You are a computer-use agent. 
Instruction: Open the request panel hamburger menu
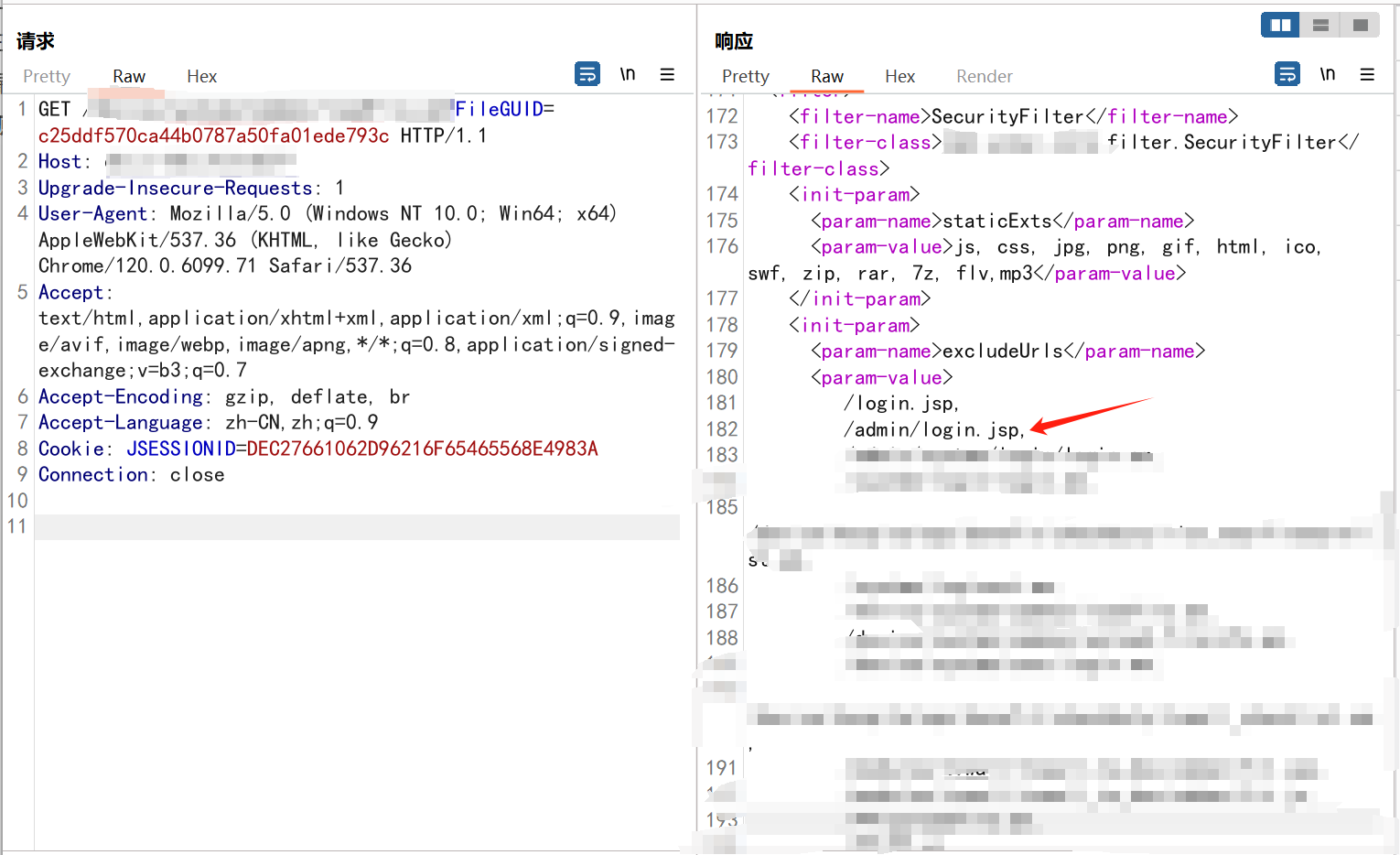667,74
